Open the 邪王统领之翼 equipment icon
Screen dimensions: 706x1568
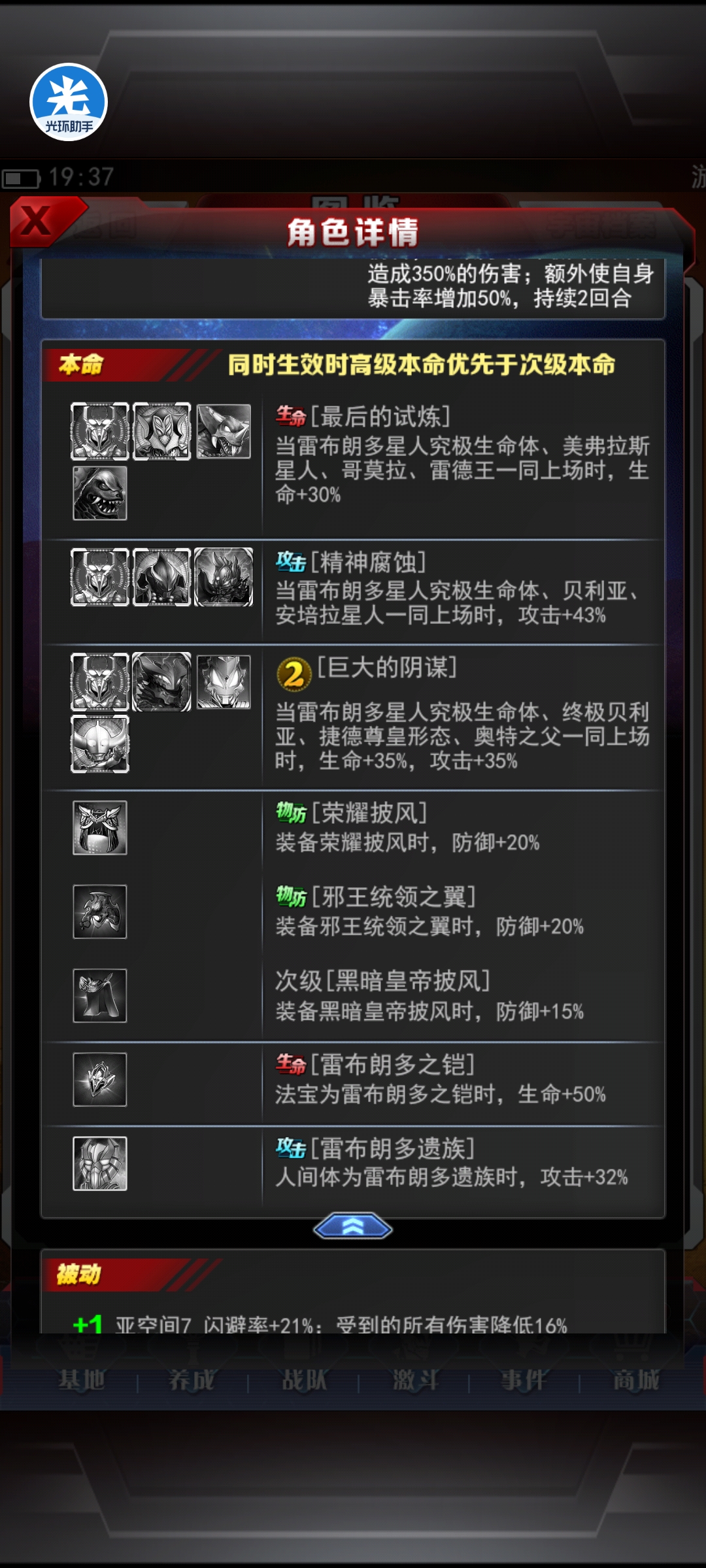100,911
